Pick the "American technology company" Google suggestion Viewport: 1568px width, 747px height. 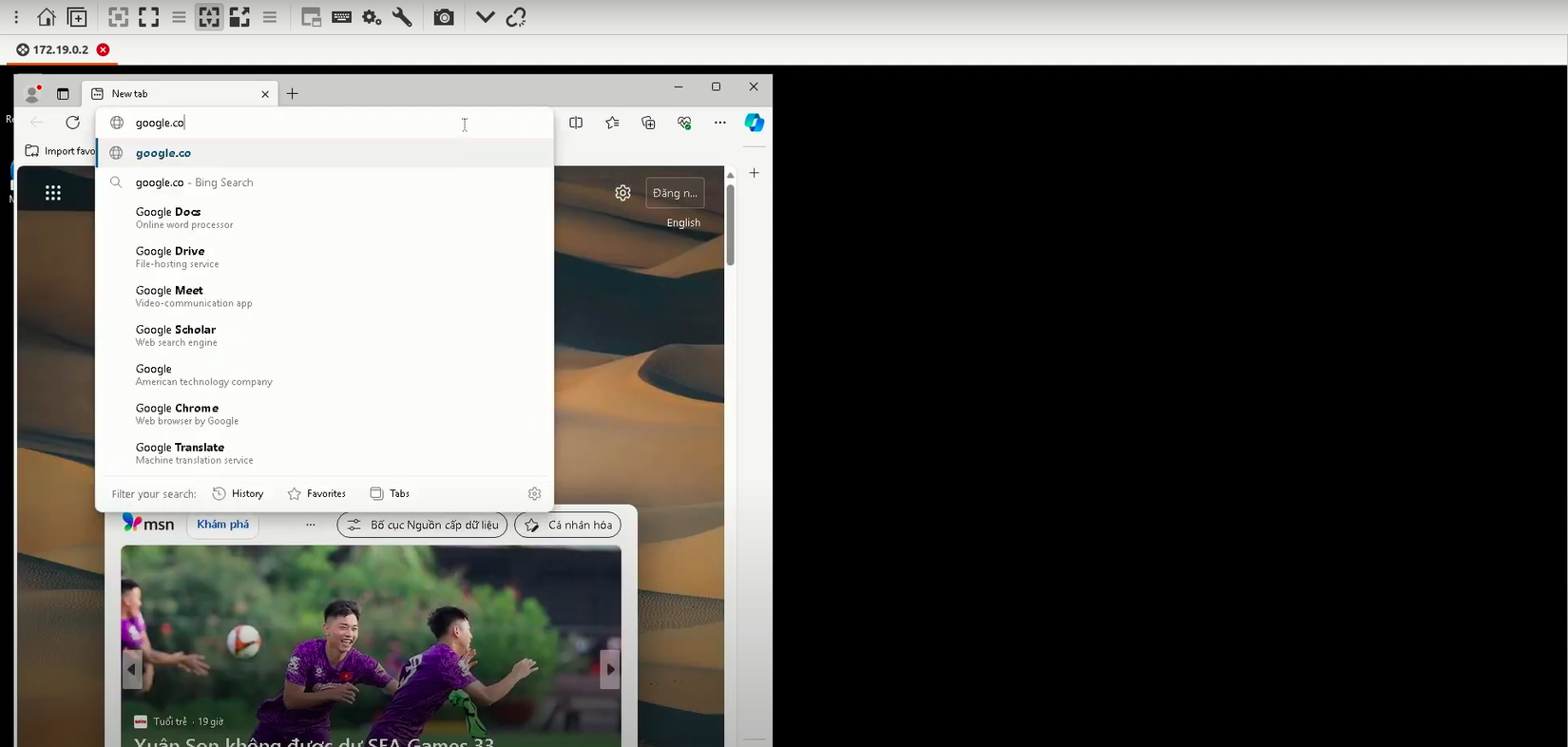[x=325, y=374]
